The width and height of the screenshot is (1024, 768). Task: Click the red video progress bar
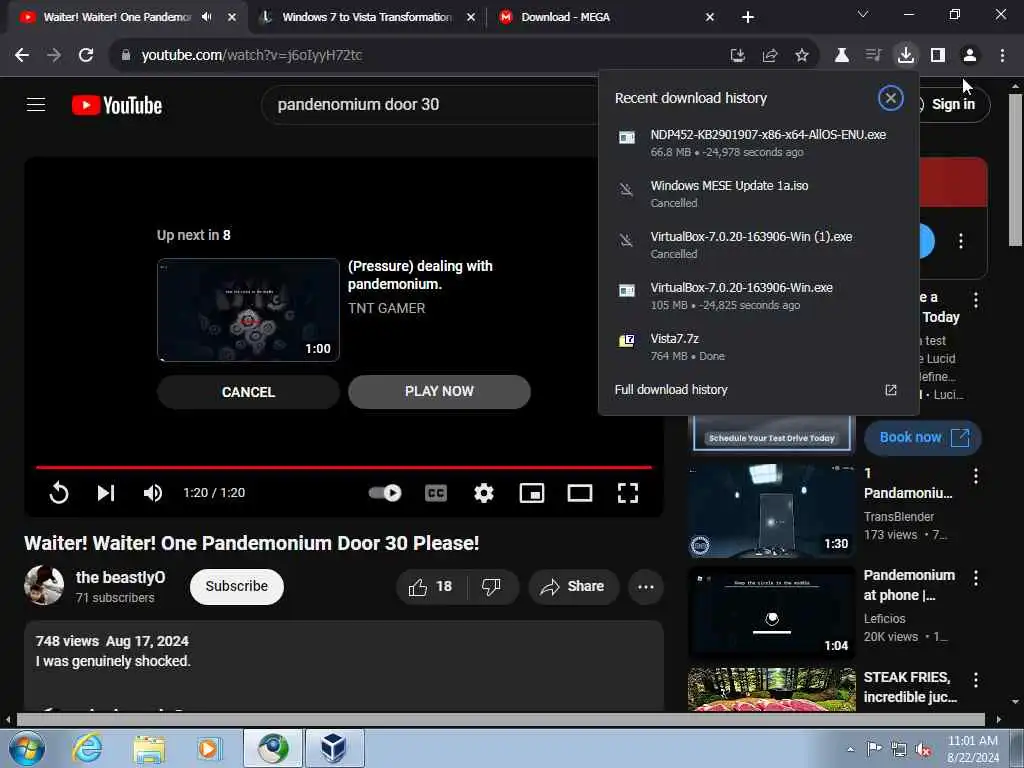point(344,468)
